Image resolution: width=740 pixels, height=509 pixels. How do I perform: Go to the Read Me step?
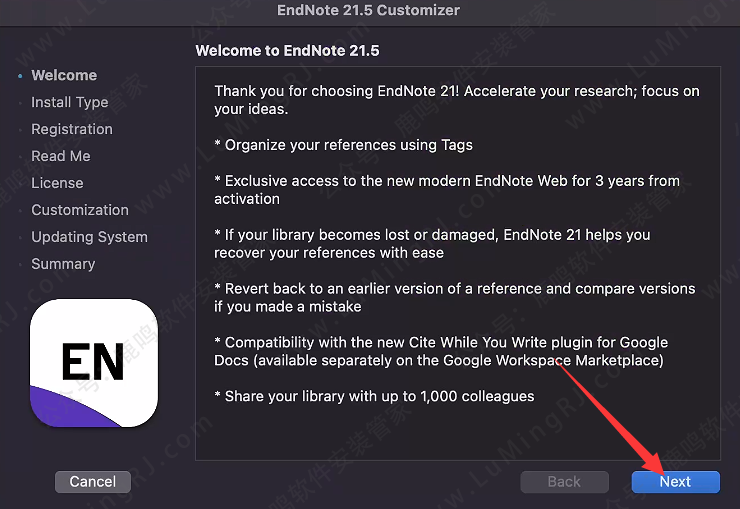[x=60, y=156]
